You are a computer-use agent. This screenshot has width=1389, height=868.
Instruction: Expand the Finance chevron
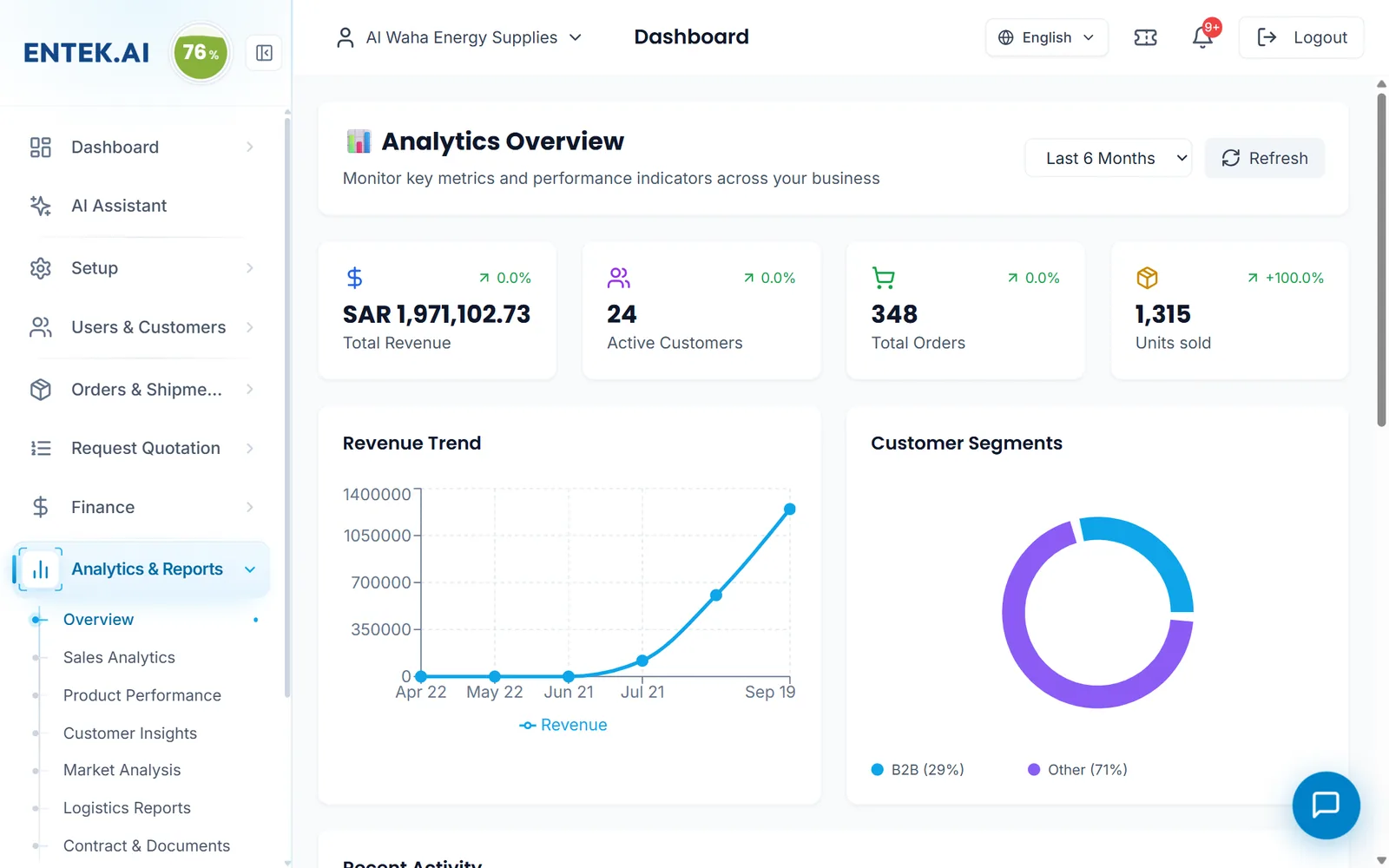coord(250,507)
